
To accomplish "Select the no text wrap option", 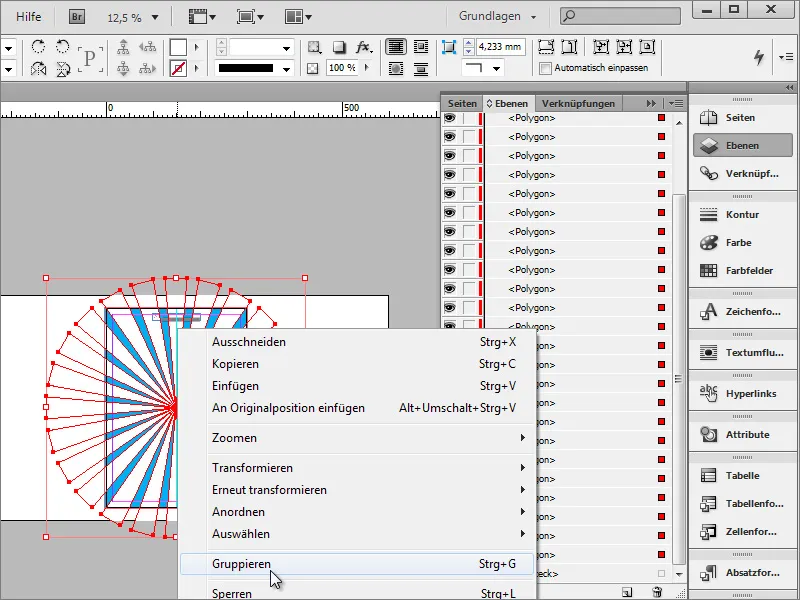I will click(x=396, y=47).
